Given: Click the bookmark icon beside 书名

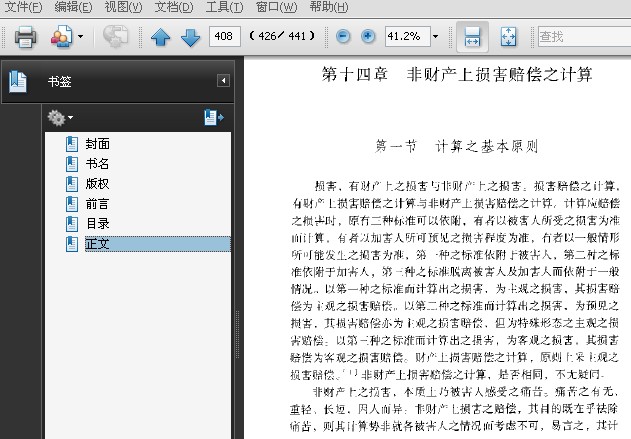Looking at the screenshot, I should [72, 164].
